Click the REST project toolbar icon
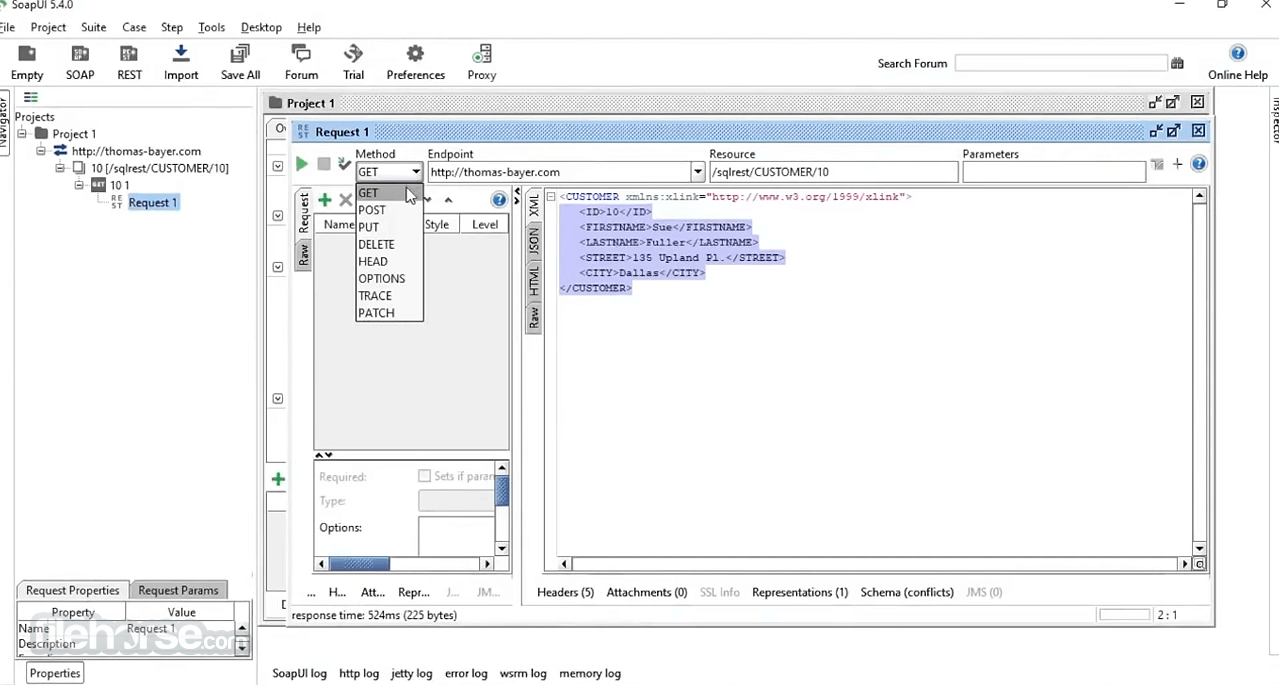The width and height of the screenshot is (1279, 685). click(129, 62)
